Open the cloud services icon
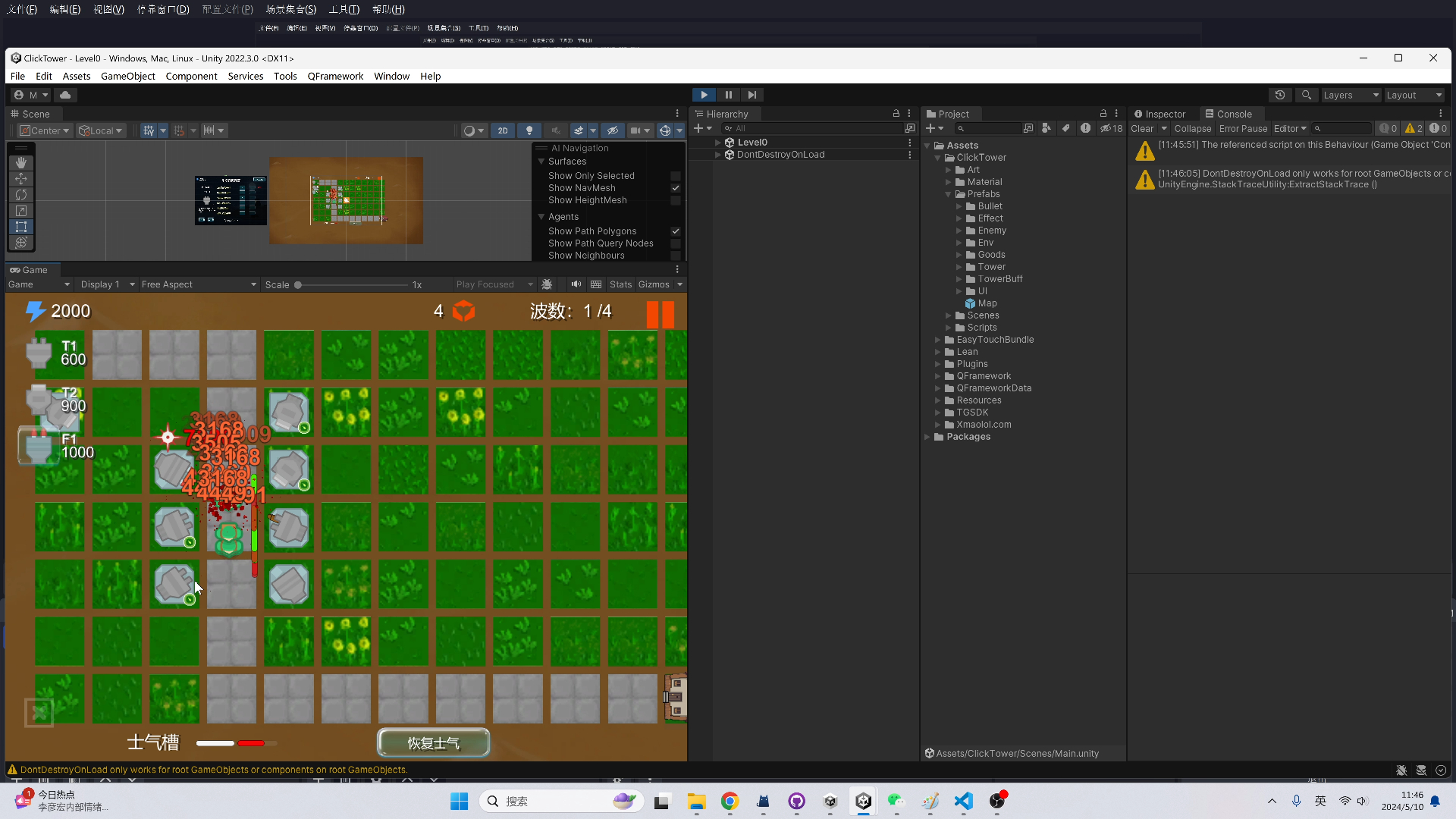This screenshot has height=819, width=1456. (x=65, y=95)
